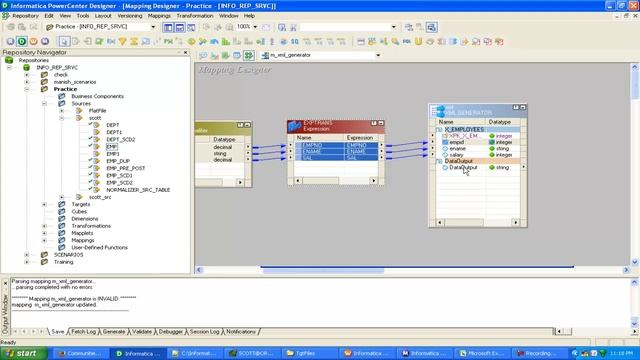Expand the Targets node
The height and width of the screenshot is (360, 640).
[44, 204]
